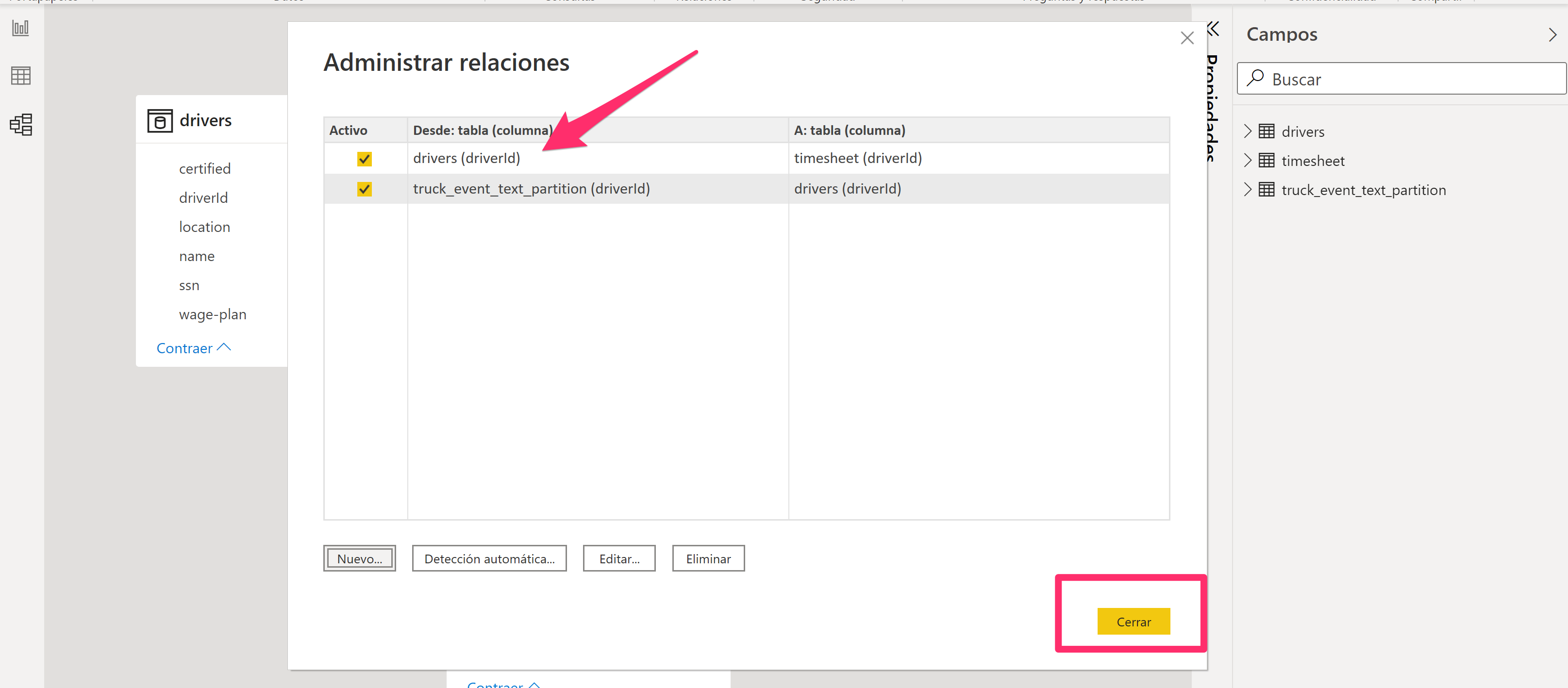Screen dimensions: 1568x688
Task: Click the Editar... button
Action: click(619, 558)
